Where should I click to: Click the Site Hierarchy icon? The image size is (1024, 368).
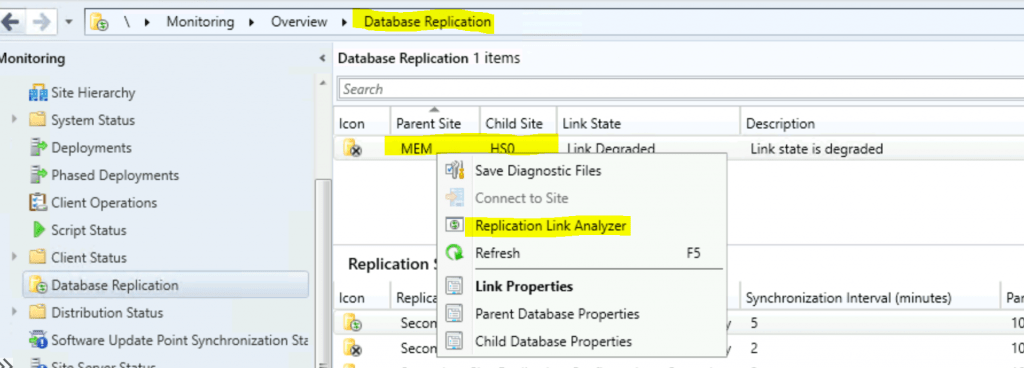coord(39,93)
